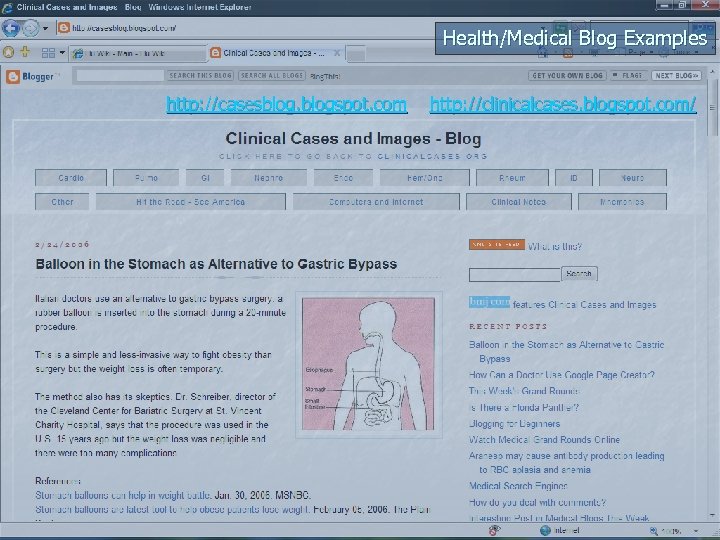The image size is (720, 540).
Task: Open This Week's Grand Rounds post
Action: 523,391
